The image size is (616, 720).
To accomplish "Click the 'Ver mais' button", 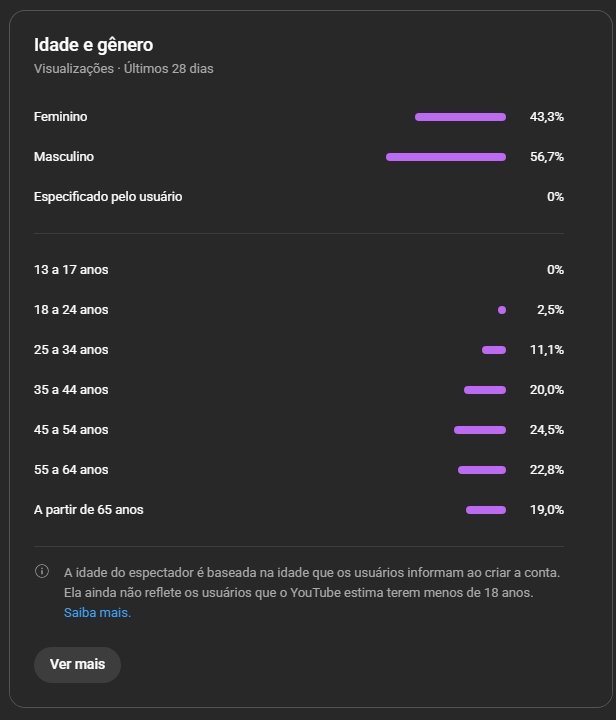I will pyautogui.click(x=77, y=665).
